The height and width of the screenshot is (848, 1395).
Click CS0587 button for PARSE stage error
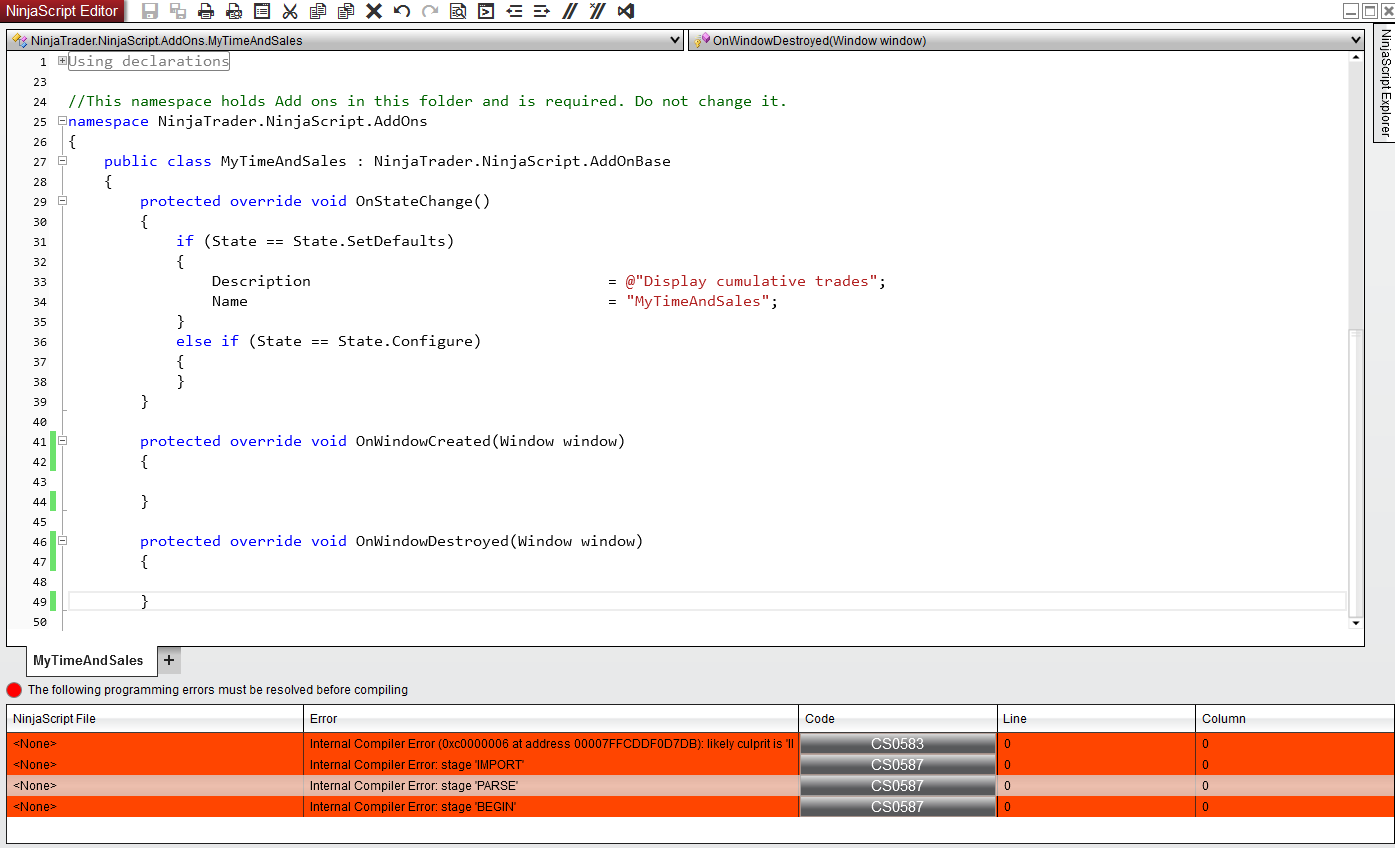tap(897, 786)
